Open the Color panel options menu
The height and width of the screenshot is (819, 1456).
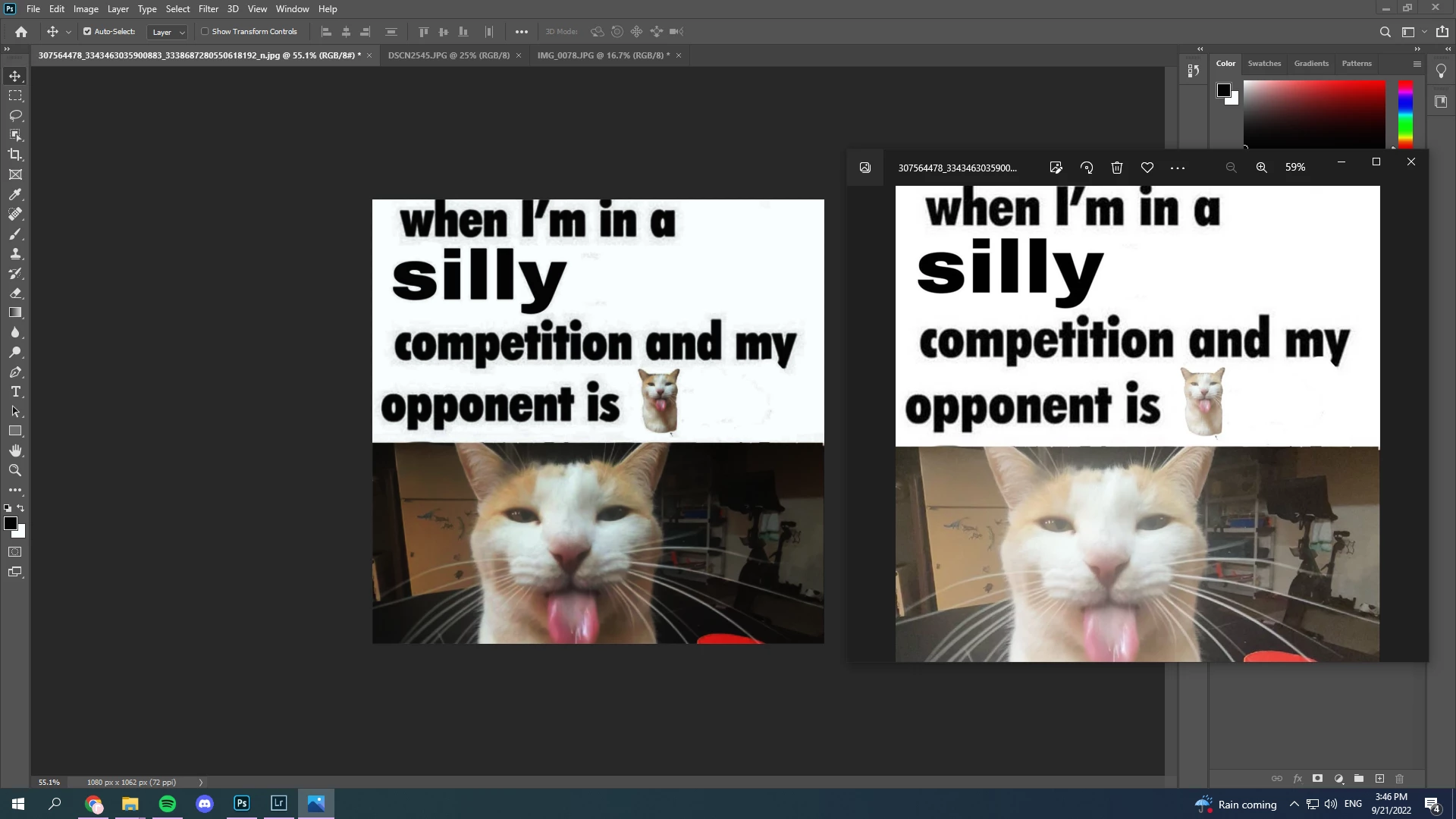[1417, 64]
